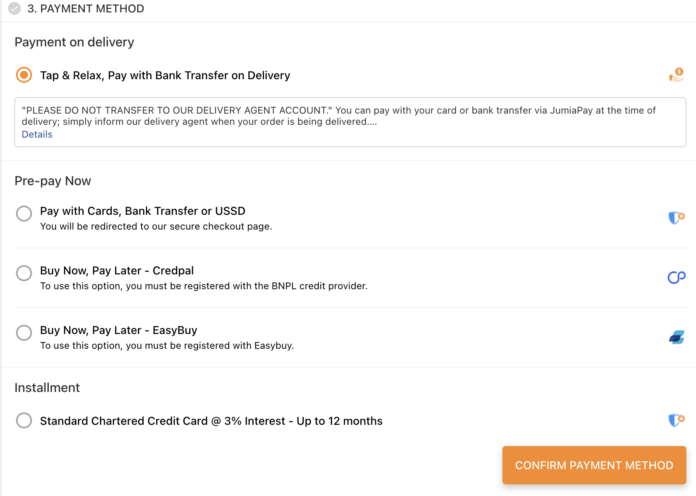Click the shield icon beside Pay with Cards
This screenshot has height=496, width=696.
(676, 218)
